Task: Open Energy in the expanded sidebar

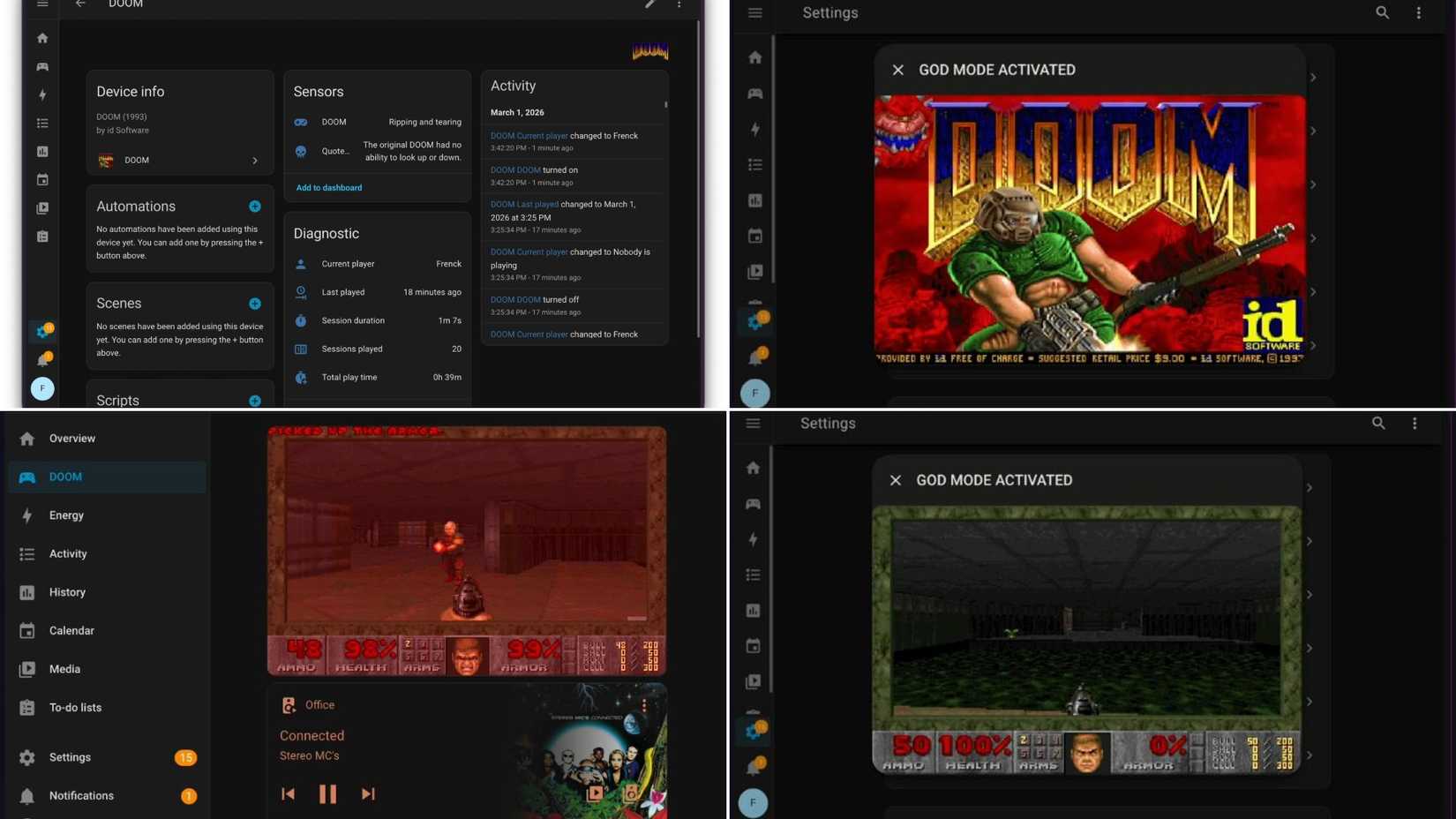Action: [107, 515]
